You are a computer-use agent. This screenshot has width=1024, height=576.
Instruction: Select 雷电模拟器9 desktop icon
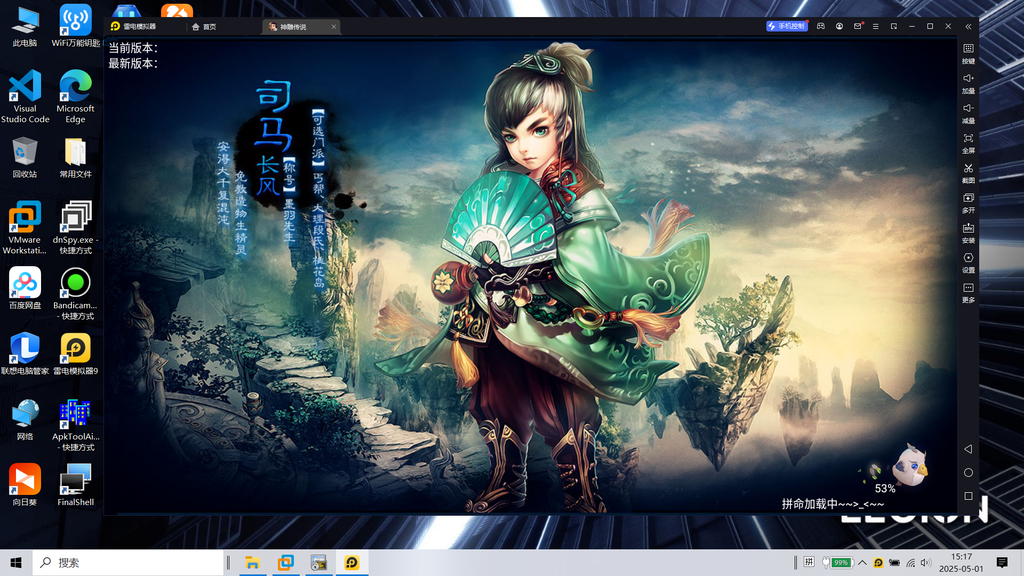(x=75, y=353)
